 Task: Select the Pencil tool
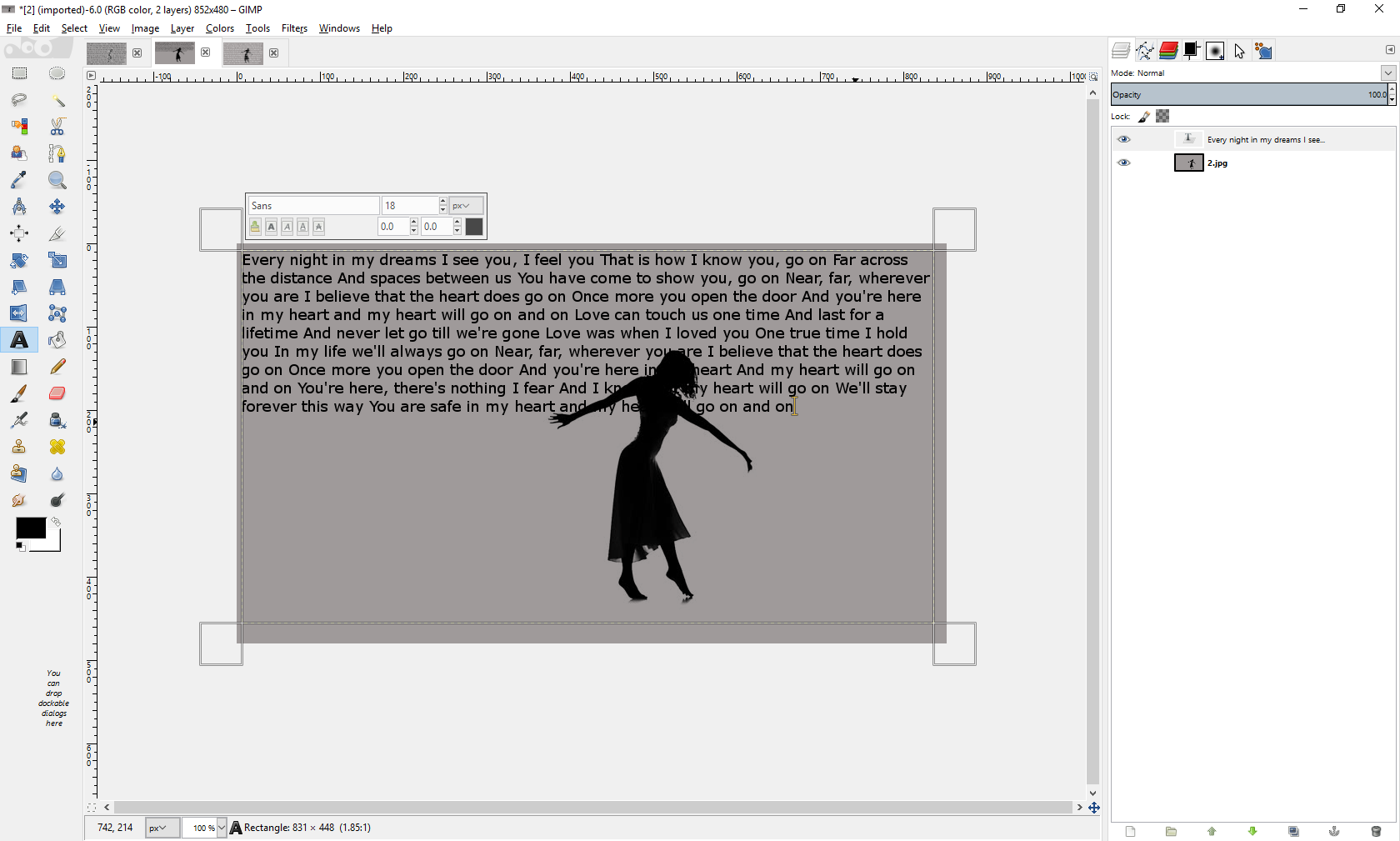pos(57,367)
